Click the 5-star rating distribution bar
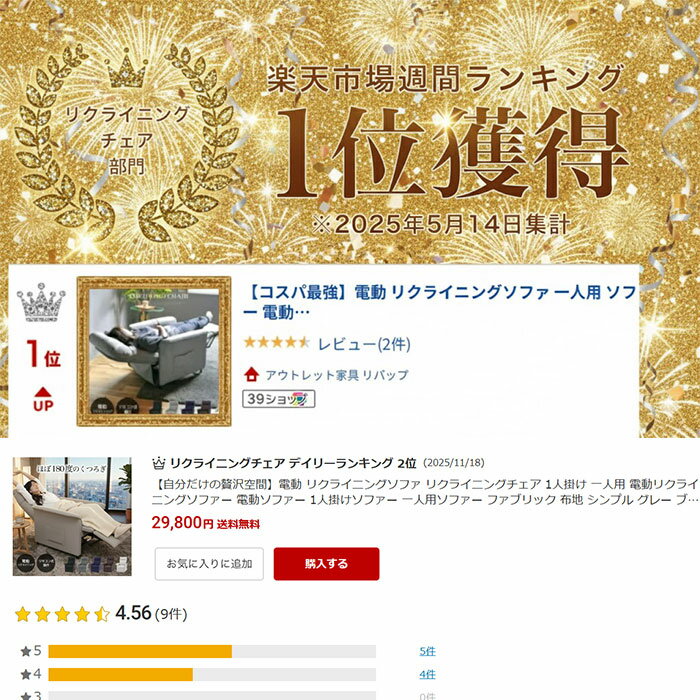700x700 pixels. 212,651
